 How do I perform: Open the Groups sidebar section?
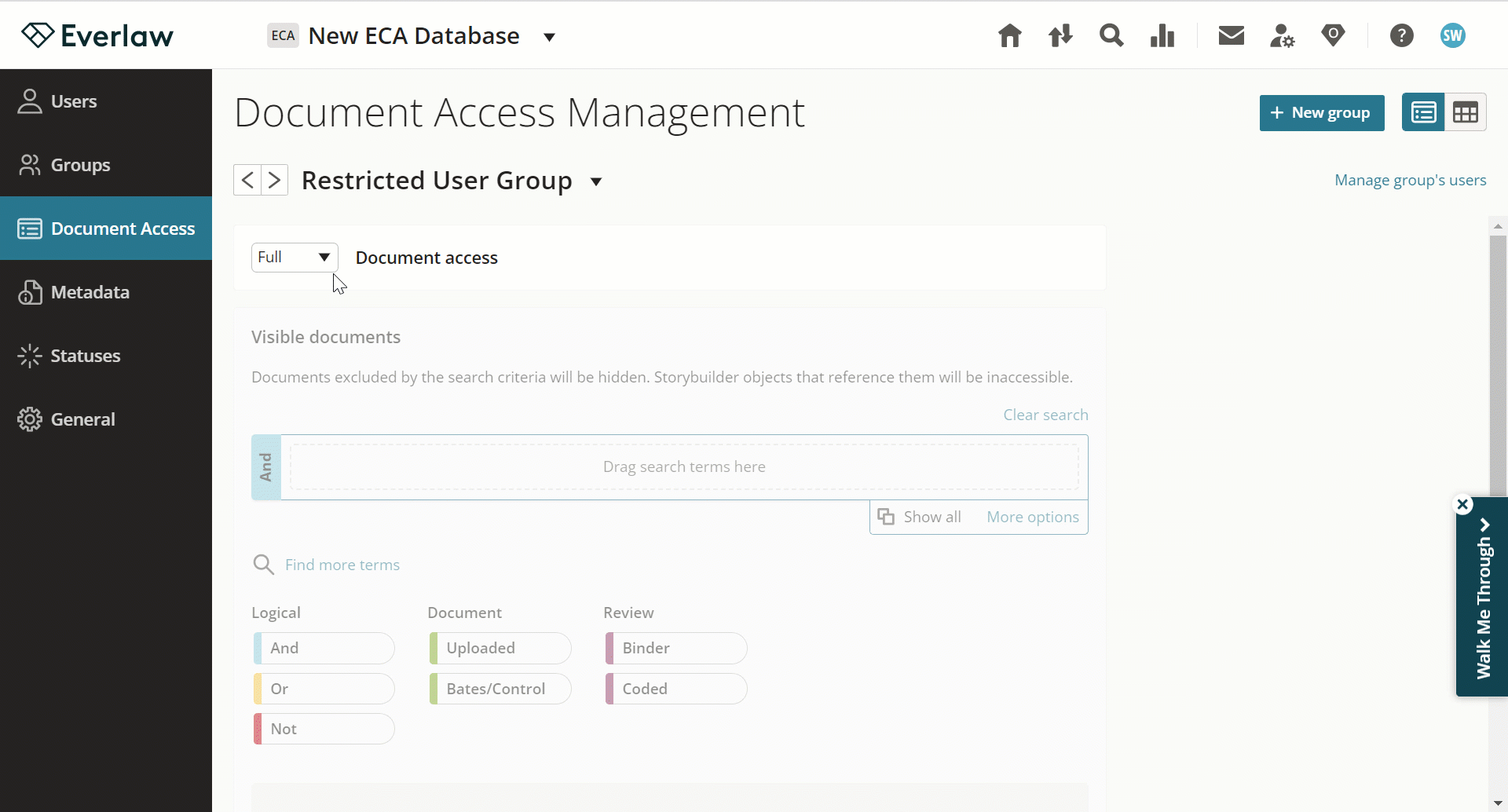click(106, 165)
